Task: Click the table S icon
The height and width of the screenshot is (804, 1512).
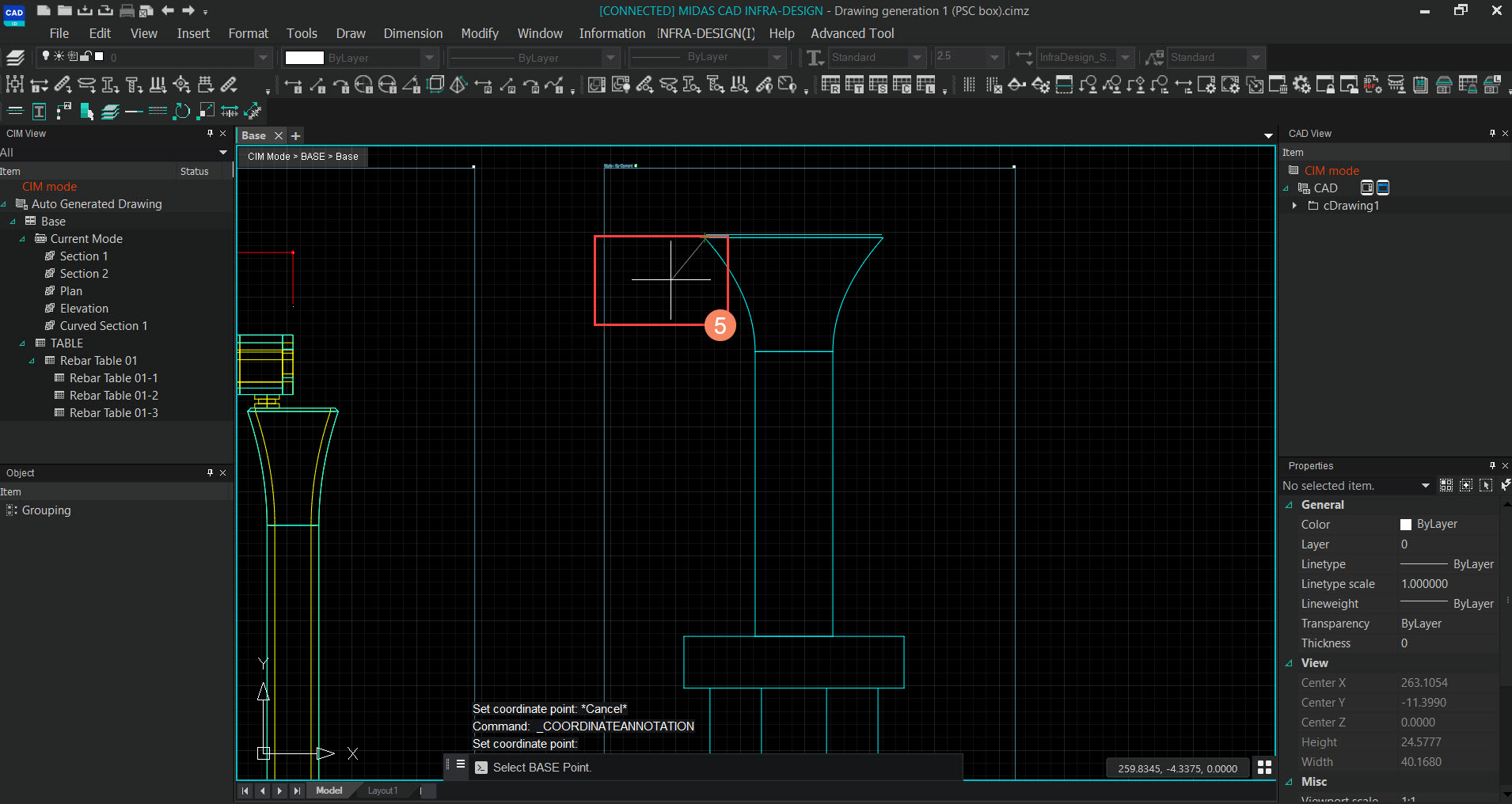Action: pos(878,85)
